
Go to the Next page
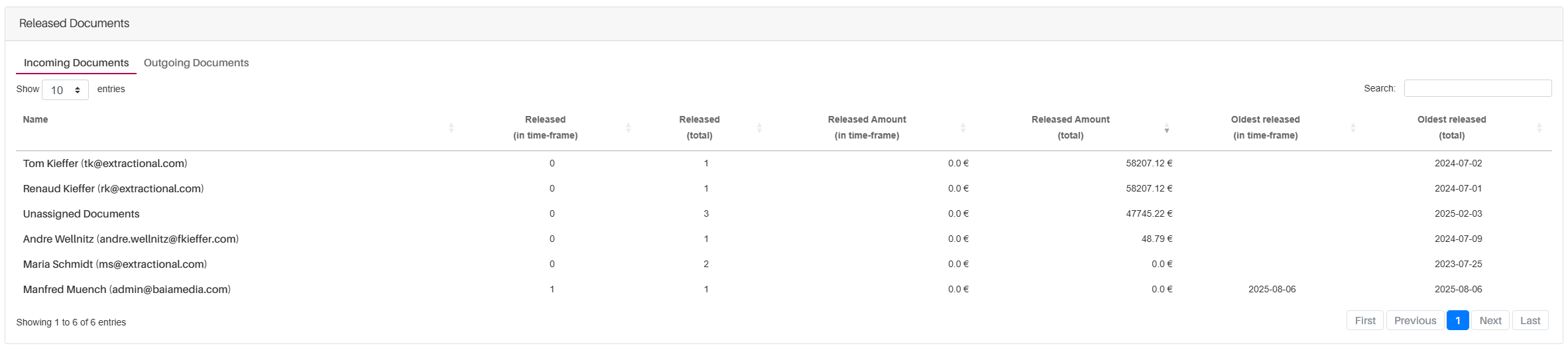[x=1490, y=321]
